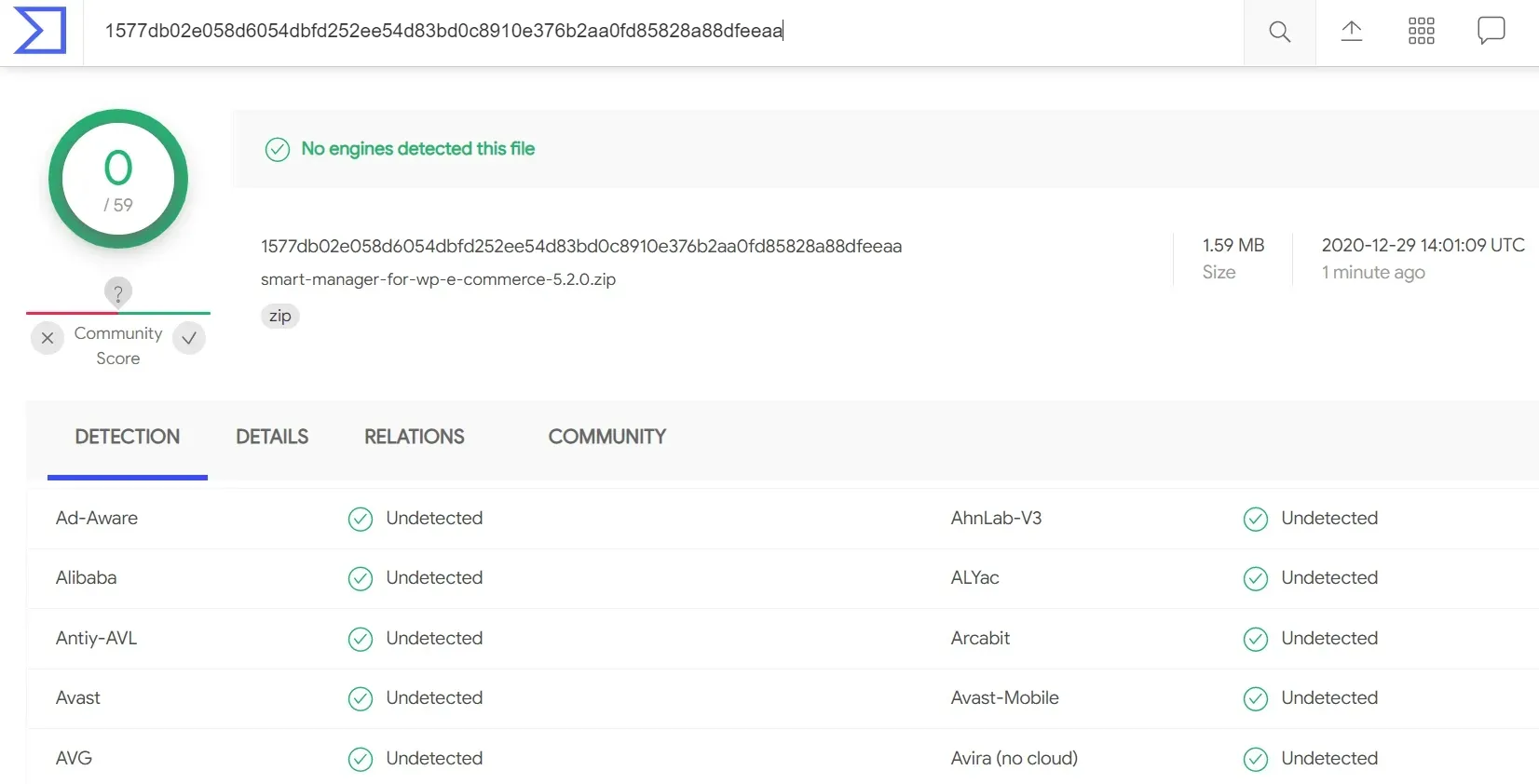
Task: Vote negative with community X button
Action: (x=48, y=338)
